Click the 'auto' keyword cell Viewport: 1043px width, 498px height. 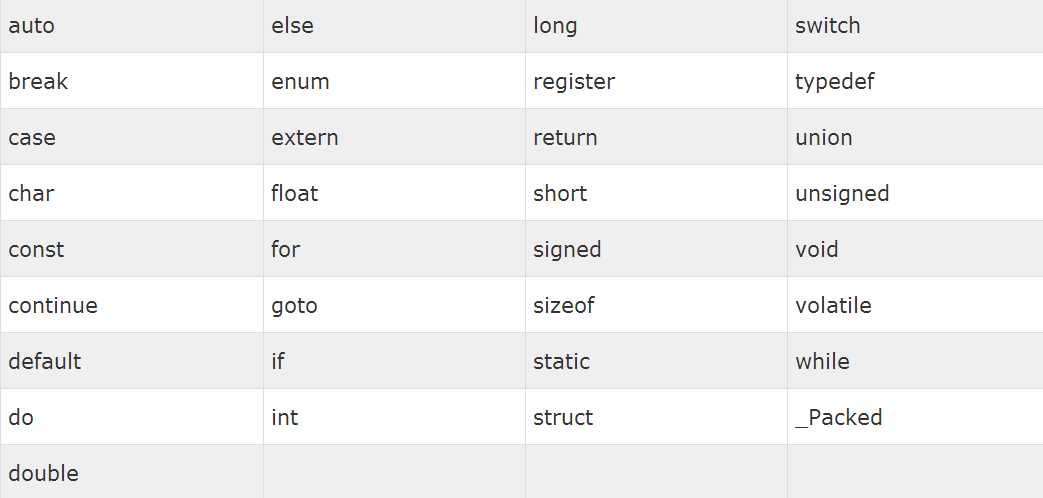[x=32, y=26]
